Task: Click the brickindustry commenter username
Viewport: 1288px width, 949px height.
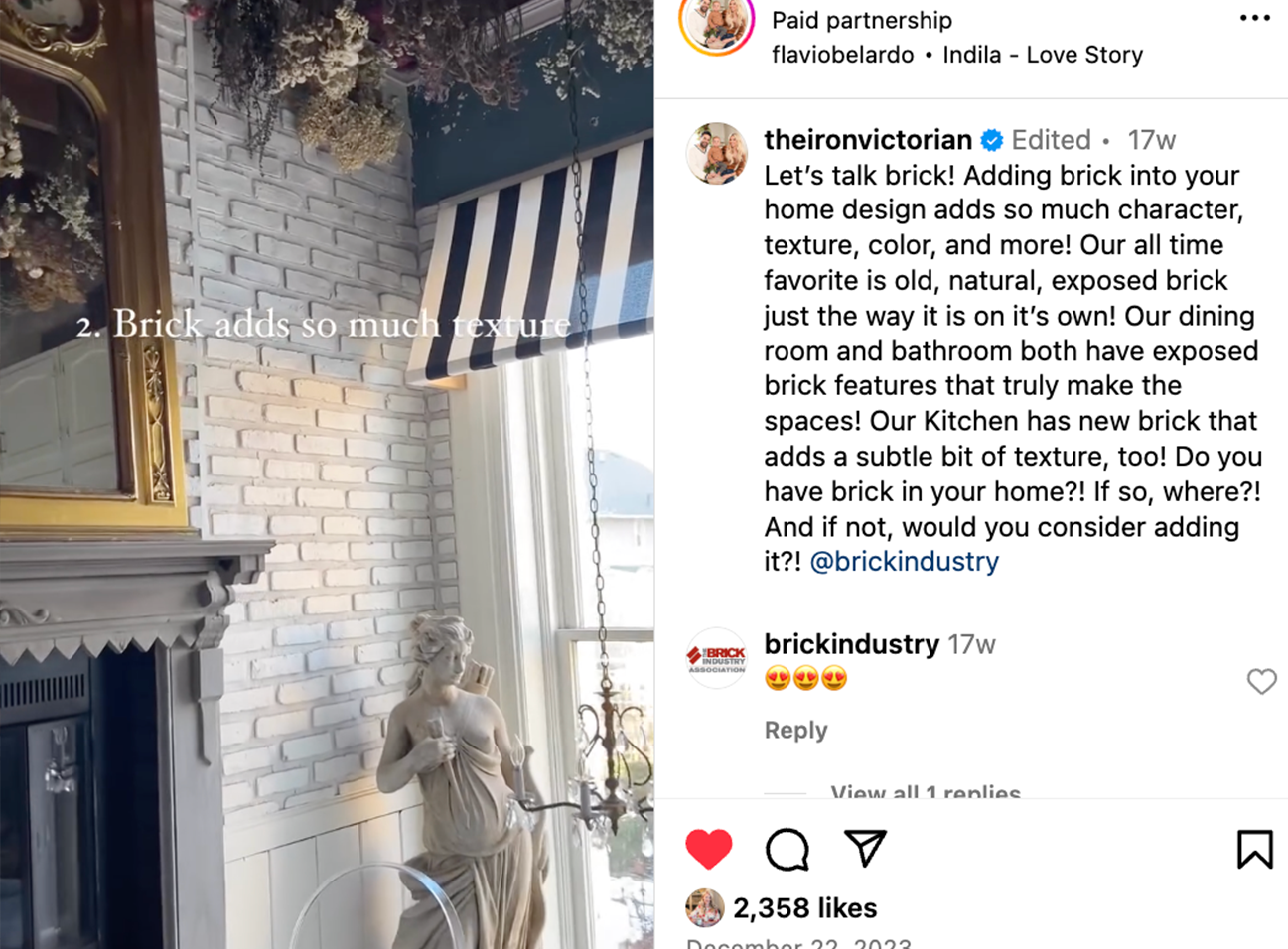Action: tap(851, 644)
